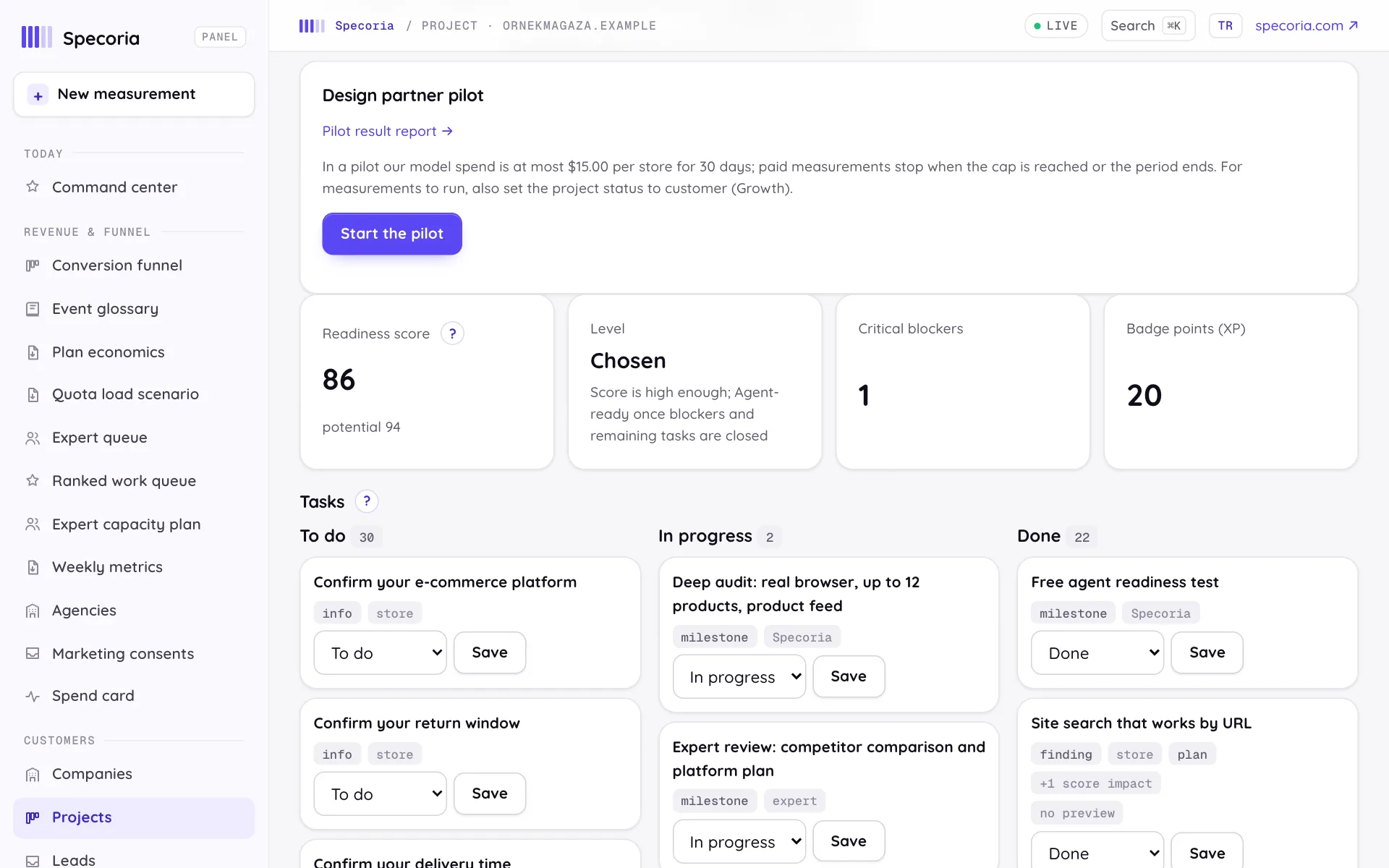The width and height of the screenshot is (1389, 868).
Task: Click the Expert queue people icon
Action: click(x=33, y=438)
